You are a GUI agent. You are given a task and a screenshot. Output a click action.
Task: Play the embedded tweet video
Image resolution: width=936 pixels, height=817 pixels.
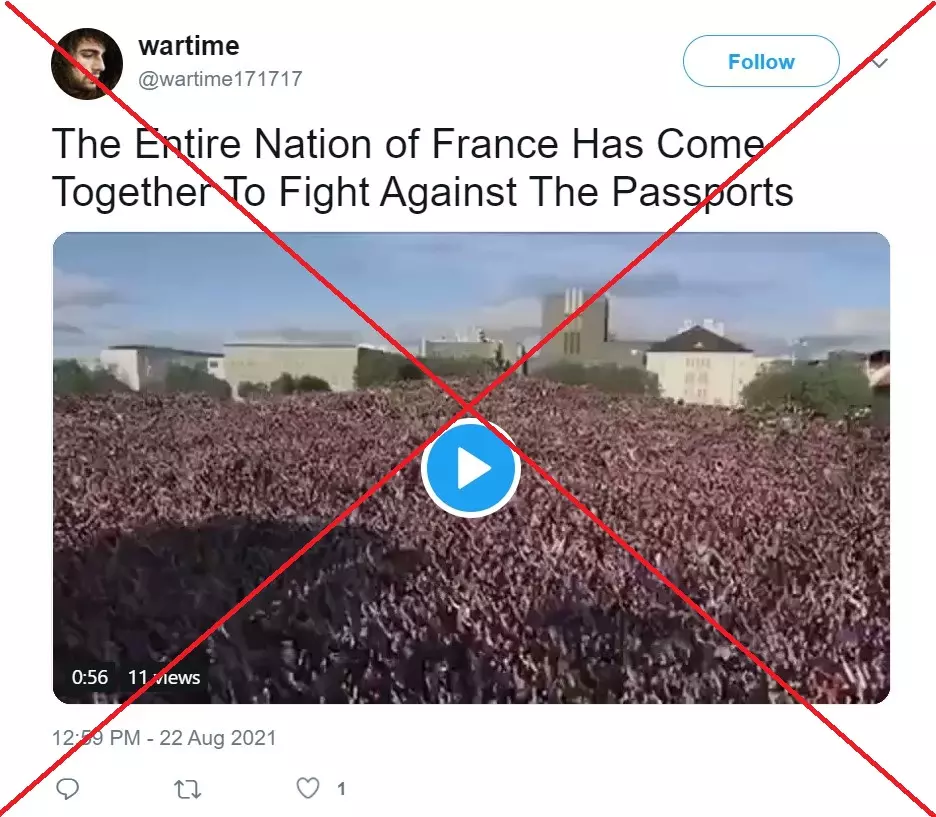point(471,468)
